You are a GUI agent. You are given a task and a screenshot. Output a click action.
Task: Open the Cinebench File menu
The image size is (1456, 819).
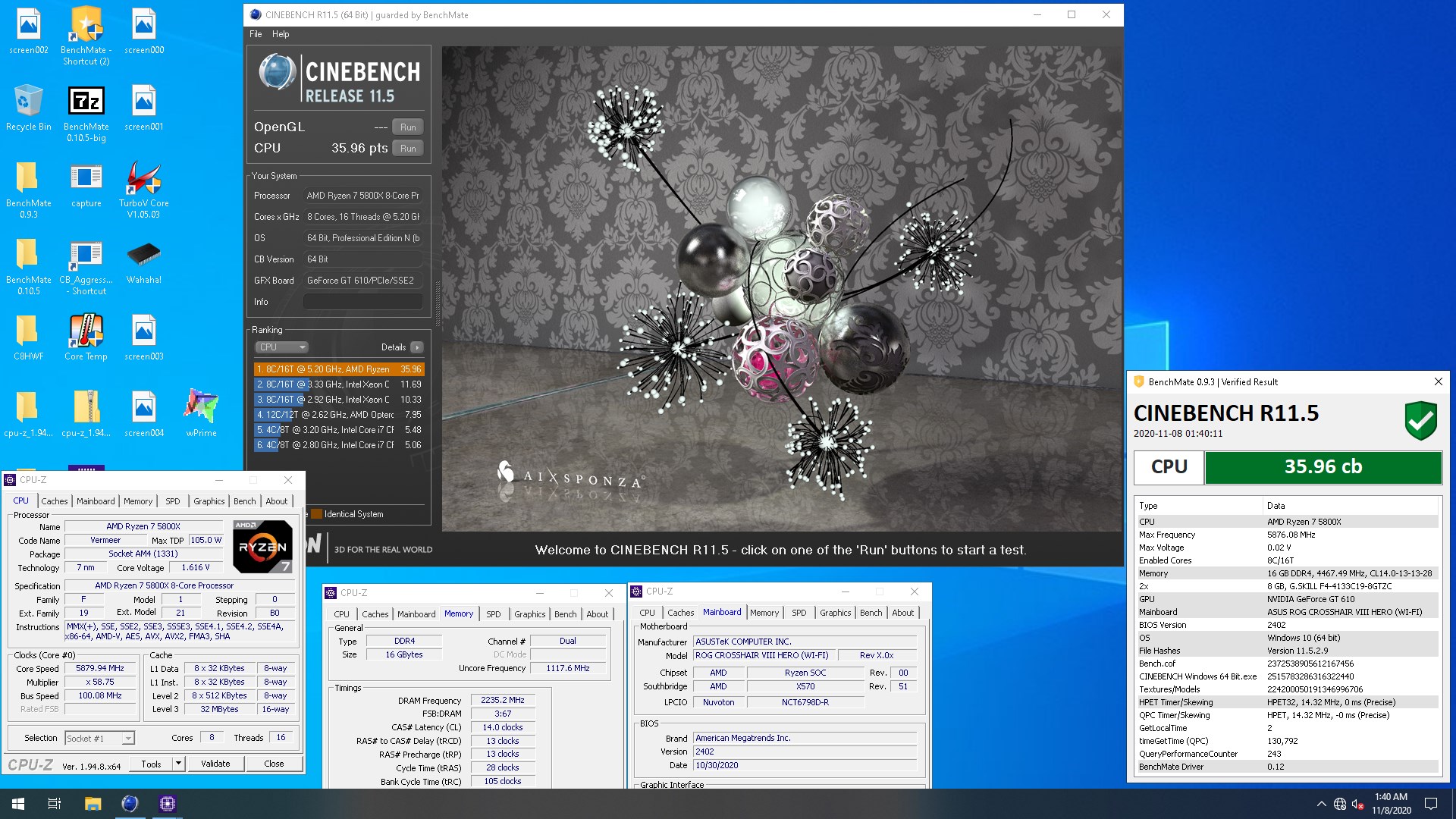pos(256,34)
